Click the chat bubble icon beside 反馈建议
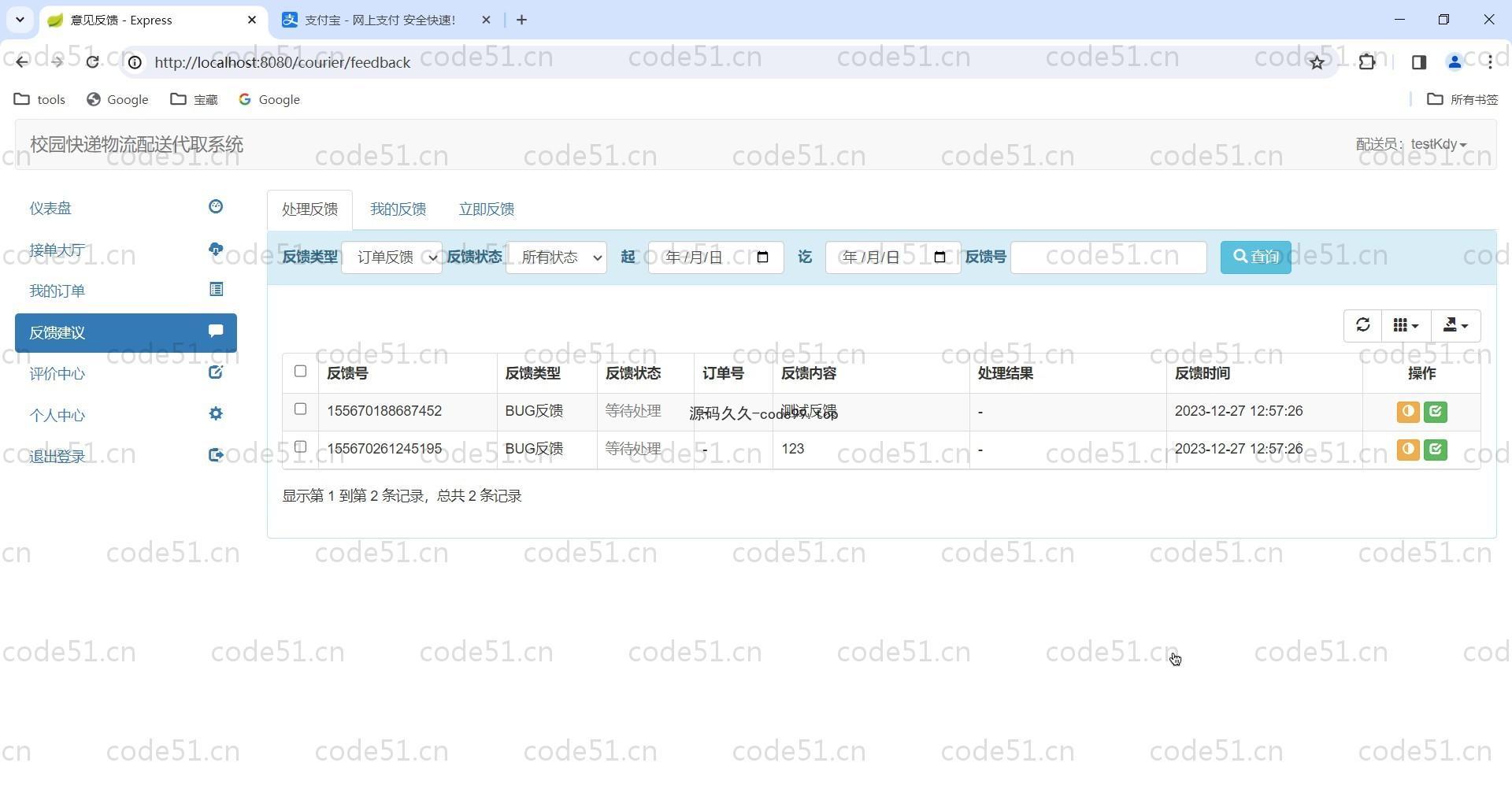Viewport: 1512px width, 811px height. click(216, 331)
